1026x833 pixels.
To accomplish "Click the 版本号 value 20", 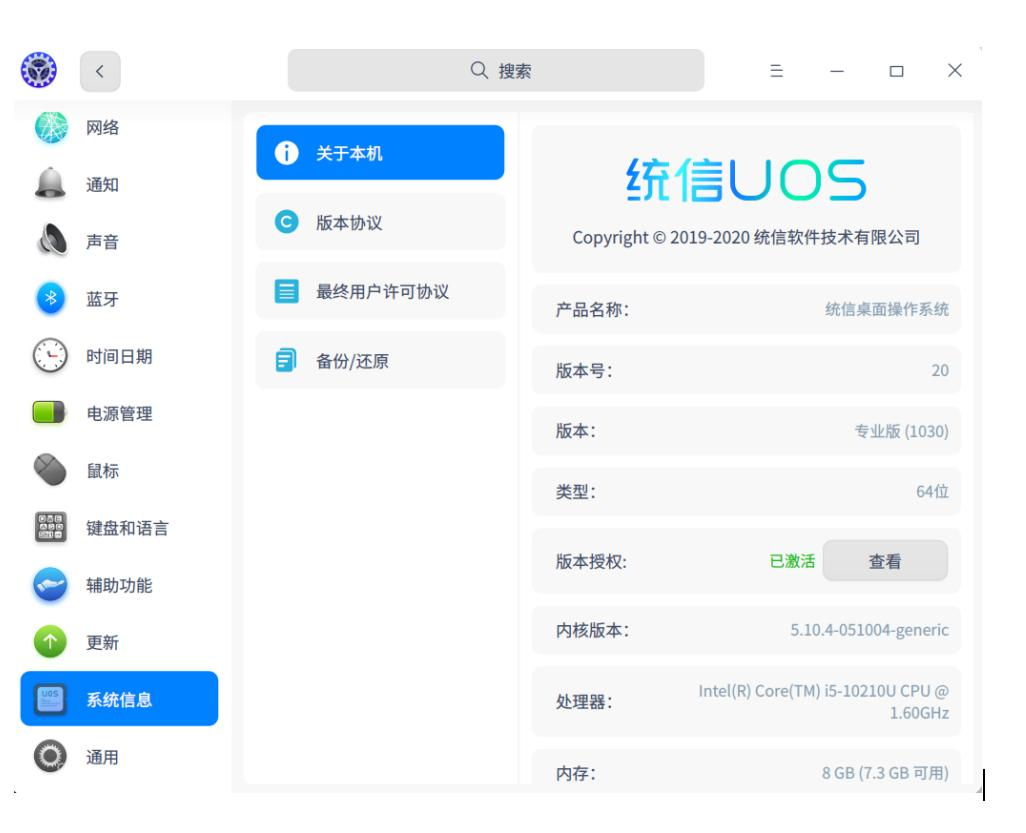I will coord(940,370).
